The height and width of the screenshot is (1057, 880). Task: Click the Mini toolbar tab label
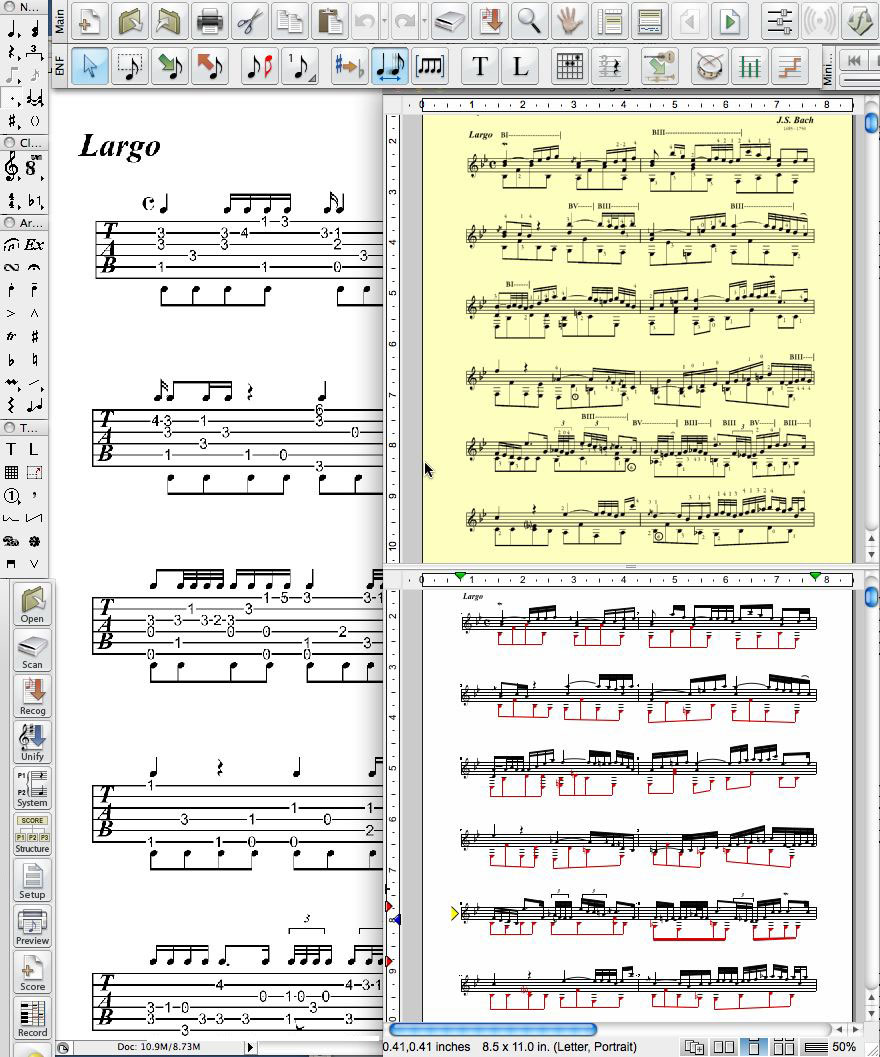pyautogui.click(x=829, y=67)
